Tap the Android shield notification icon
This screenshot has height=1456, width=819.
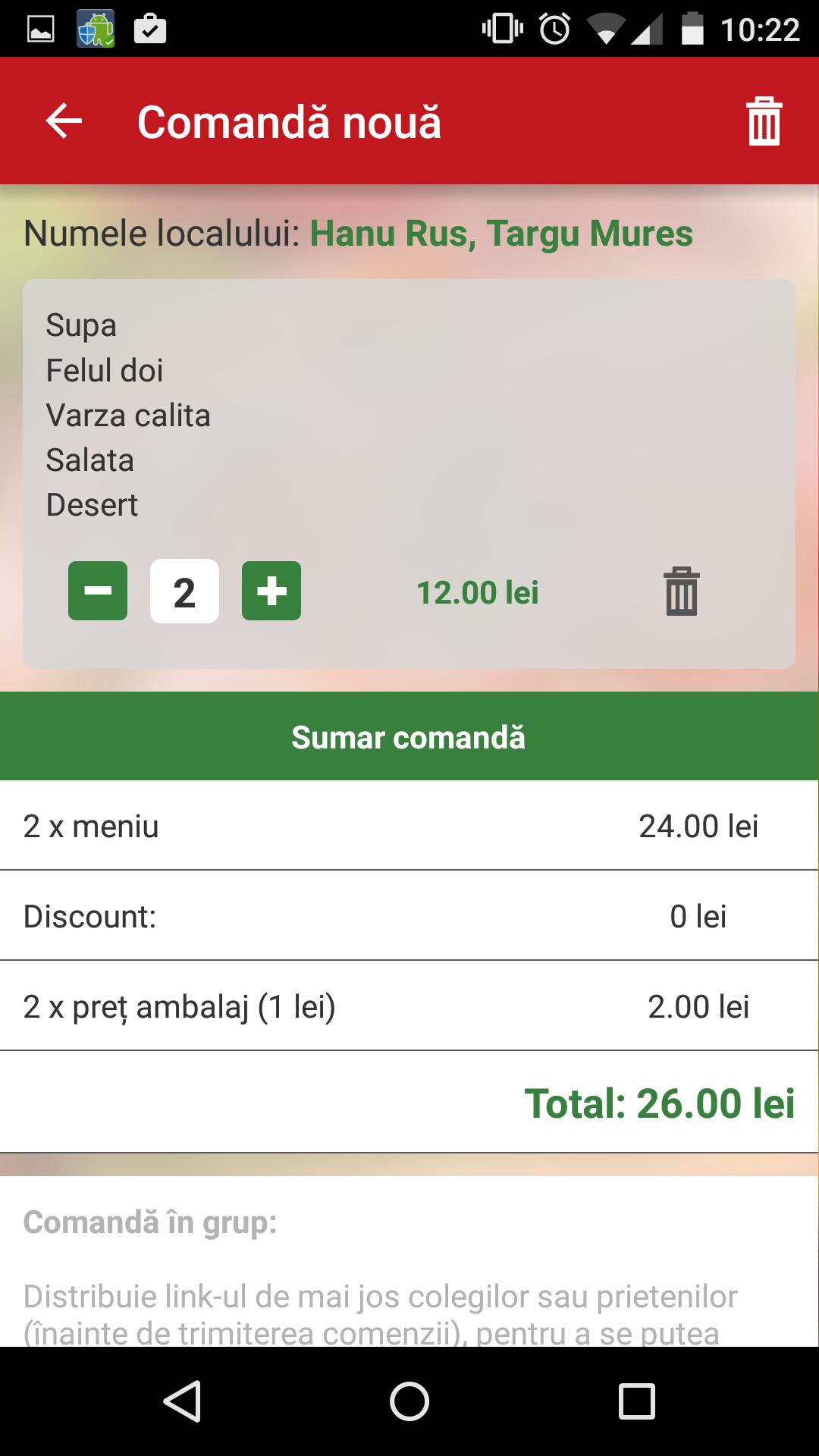click(x=96, y=30)
